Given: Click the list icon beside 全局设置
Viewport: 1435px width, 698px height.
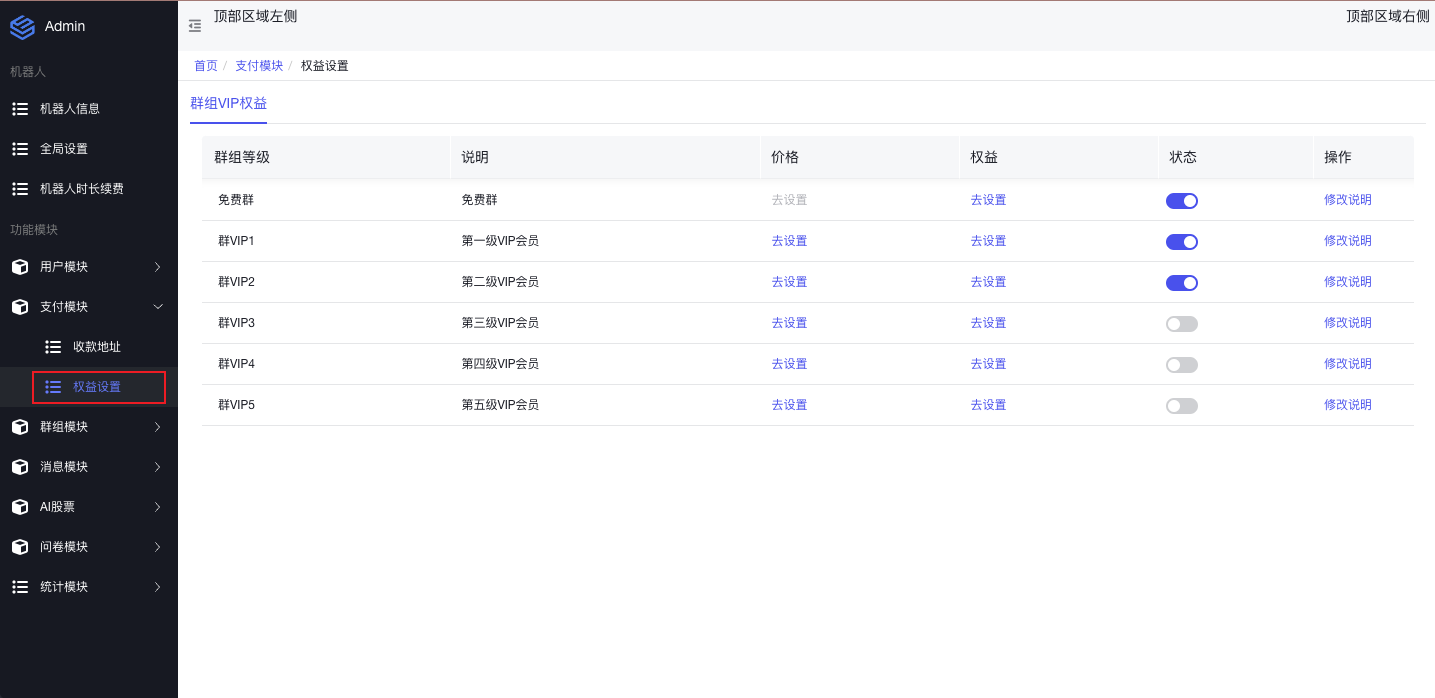Looking at the screenshot, I should point(20,148).
